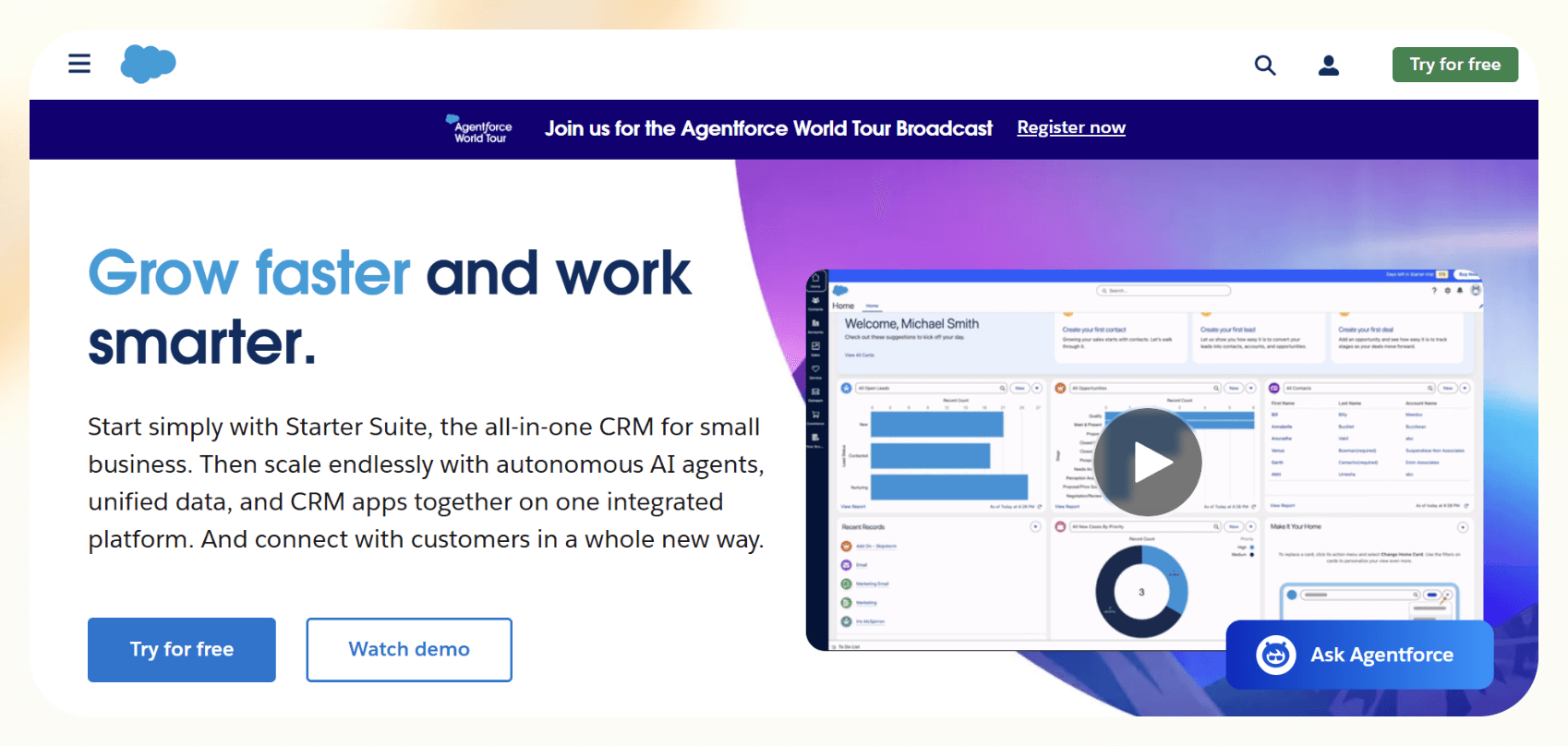Image resolution: width=1568 pixels, height=746 pixels.
Task: Click the Salesforce cloud logo
Action: pyautogui.click(x=148, y=64)
